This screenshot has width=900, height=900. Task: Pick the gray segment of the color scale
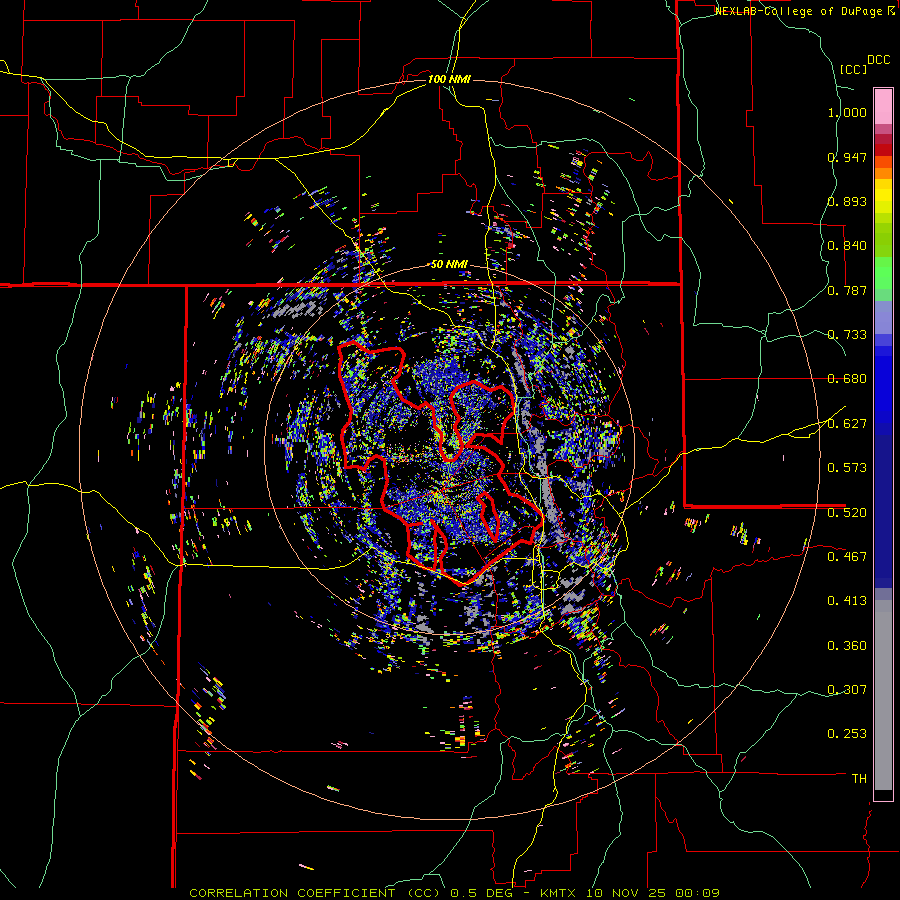883,695
